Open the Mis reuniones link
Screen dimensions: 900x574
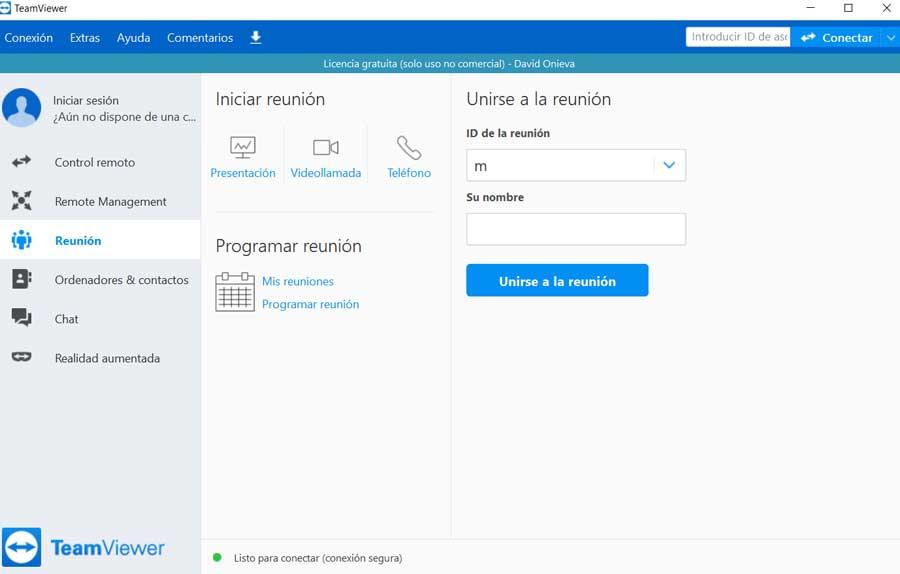(x=298, y=281)
